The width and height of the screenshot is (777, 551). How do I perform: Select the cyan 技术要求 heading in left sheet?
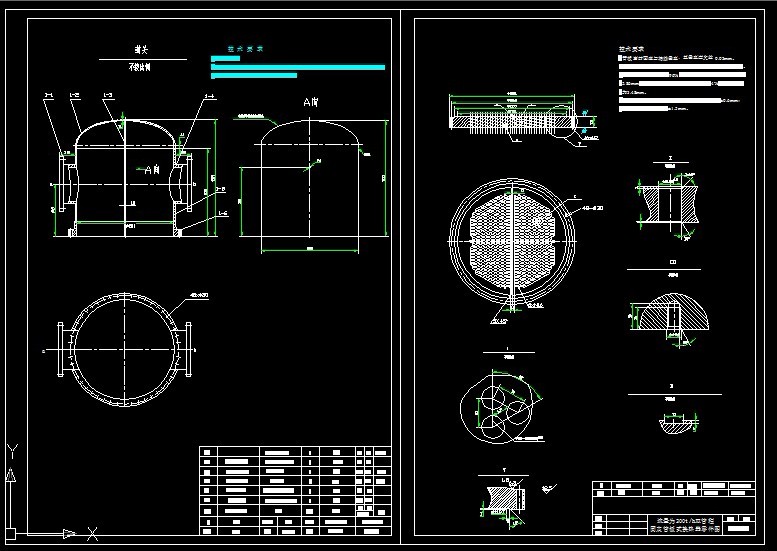click(245, 49)
